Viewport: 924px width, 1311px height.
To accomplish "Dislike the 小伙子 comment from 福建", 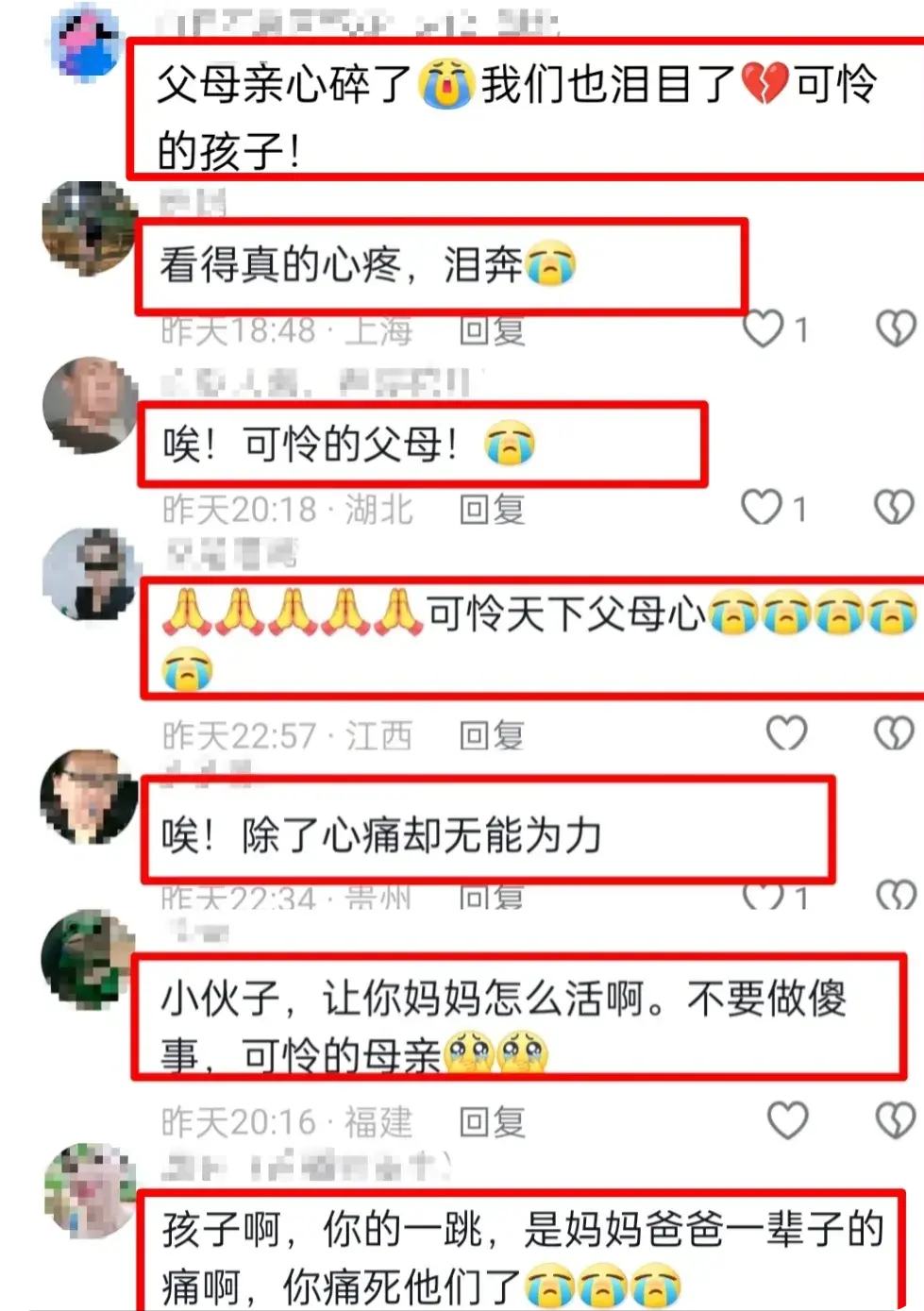I will point(895,1120).
